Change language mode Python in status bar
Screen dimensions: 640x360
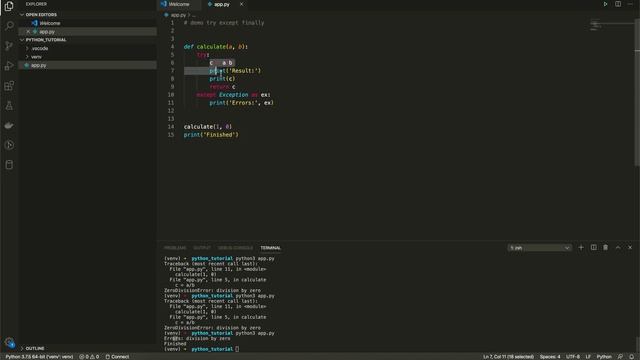604,357
